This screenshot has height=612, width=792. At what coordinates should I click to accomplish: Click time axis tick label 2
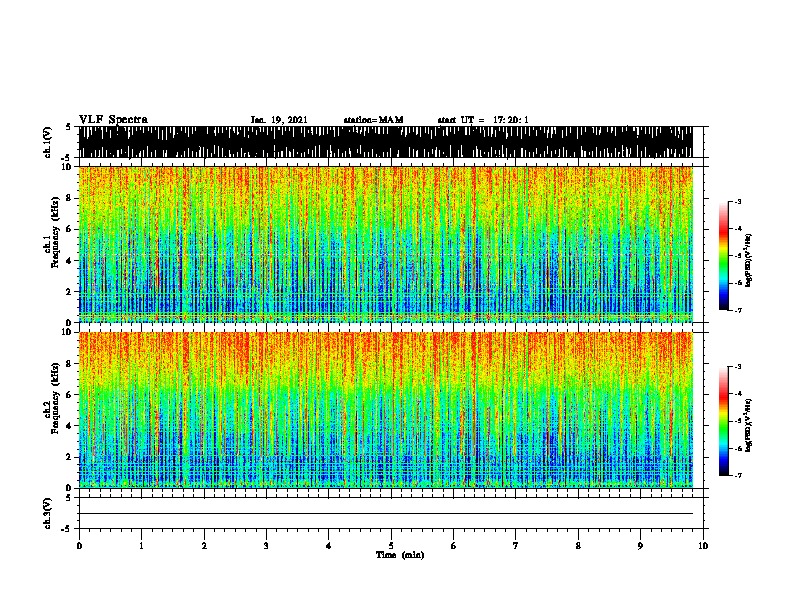tap(204, 546)
